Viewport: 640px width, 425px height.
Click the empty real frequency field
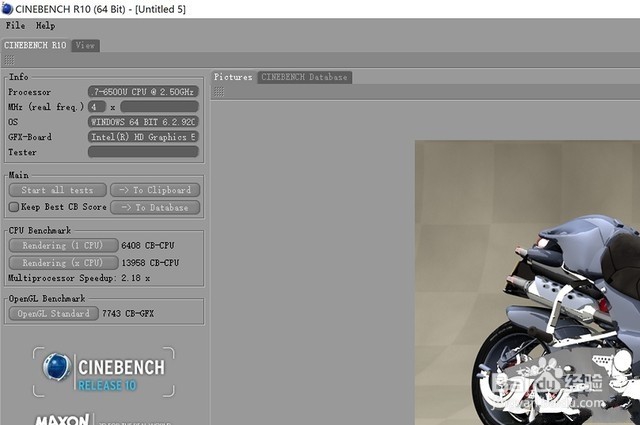[x=160, y=107]
